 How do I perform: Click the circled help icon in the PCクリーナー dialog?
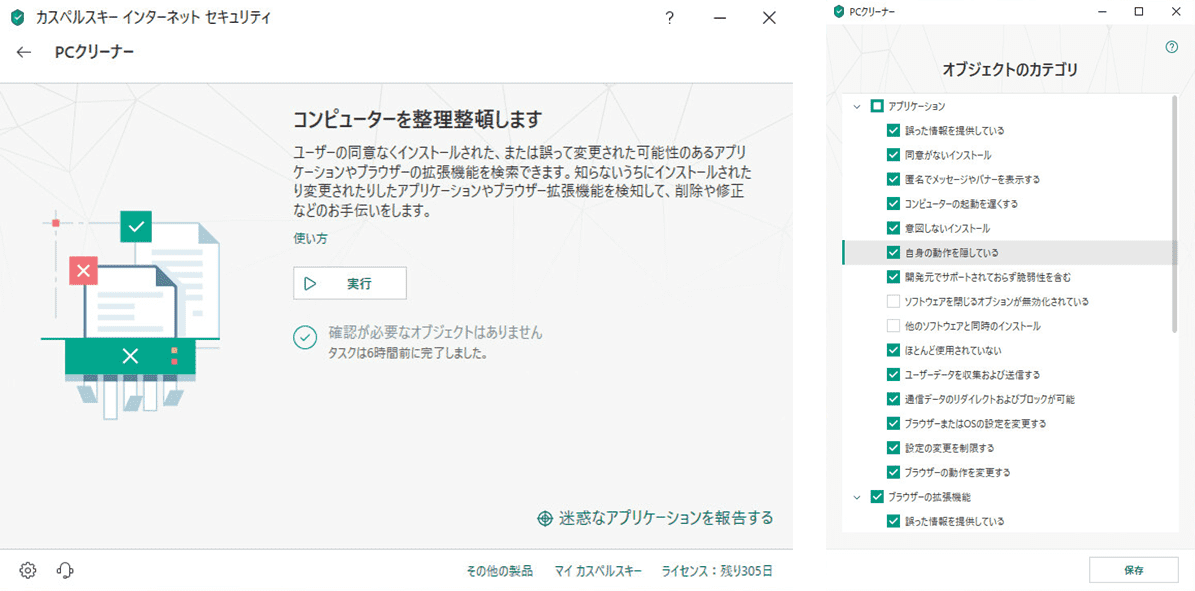(x=1172, y=47)
